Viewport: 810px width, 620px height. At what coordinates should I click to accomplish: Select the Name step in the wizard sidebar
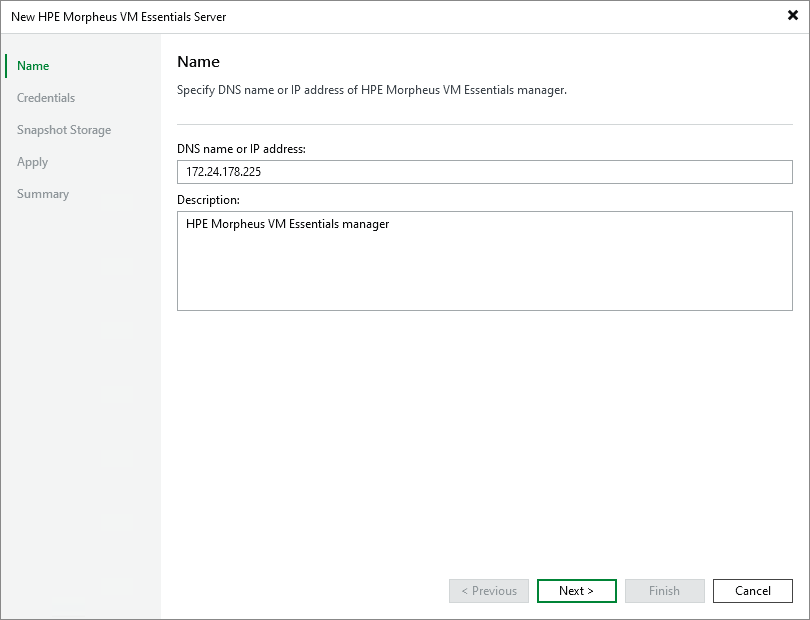click(x=32, y=65)
